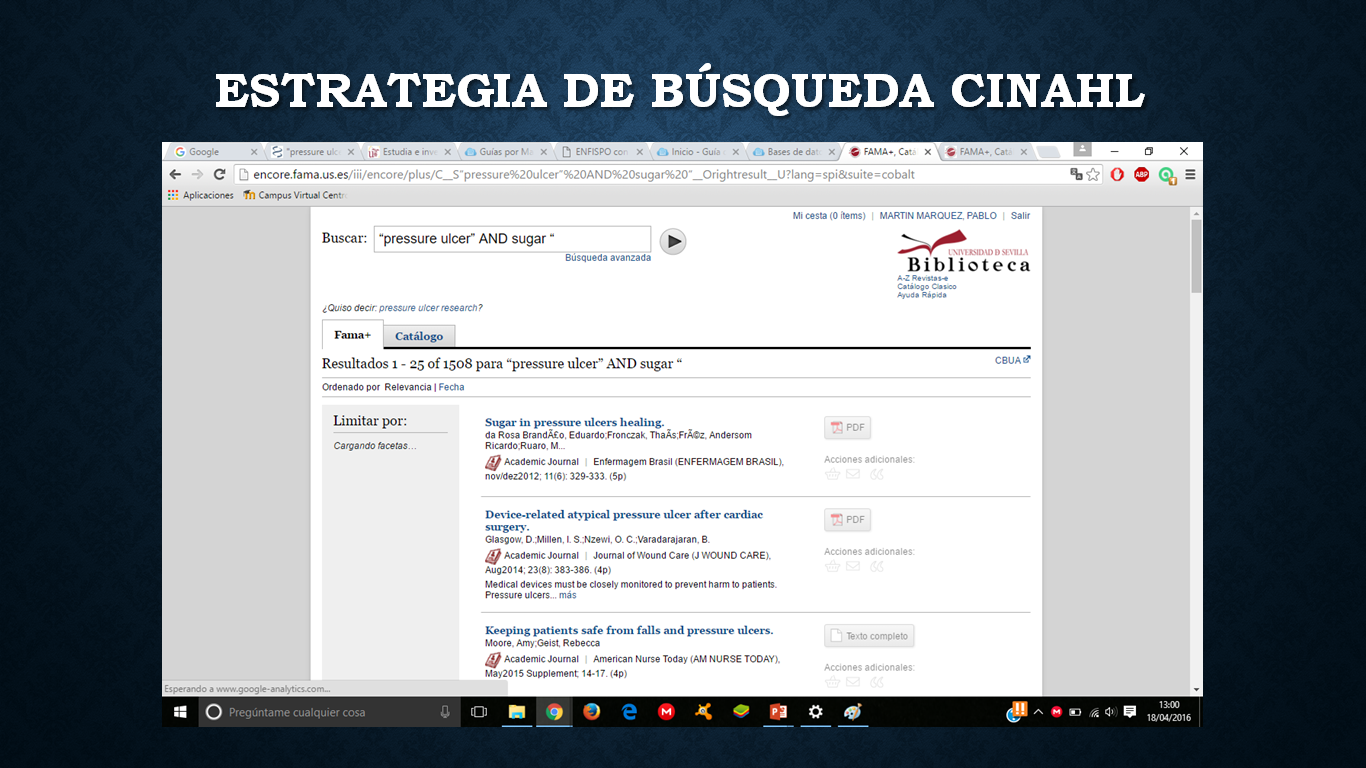Add 'Sugar in pressure ulcers healing' to basket
The width and height of the screenshot is (1366, 768).
[832, 474]
